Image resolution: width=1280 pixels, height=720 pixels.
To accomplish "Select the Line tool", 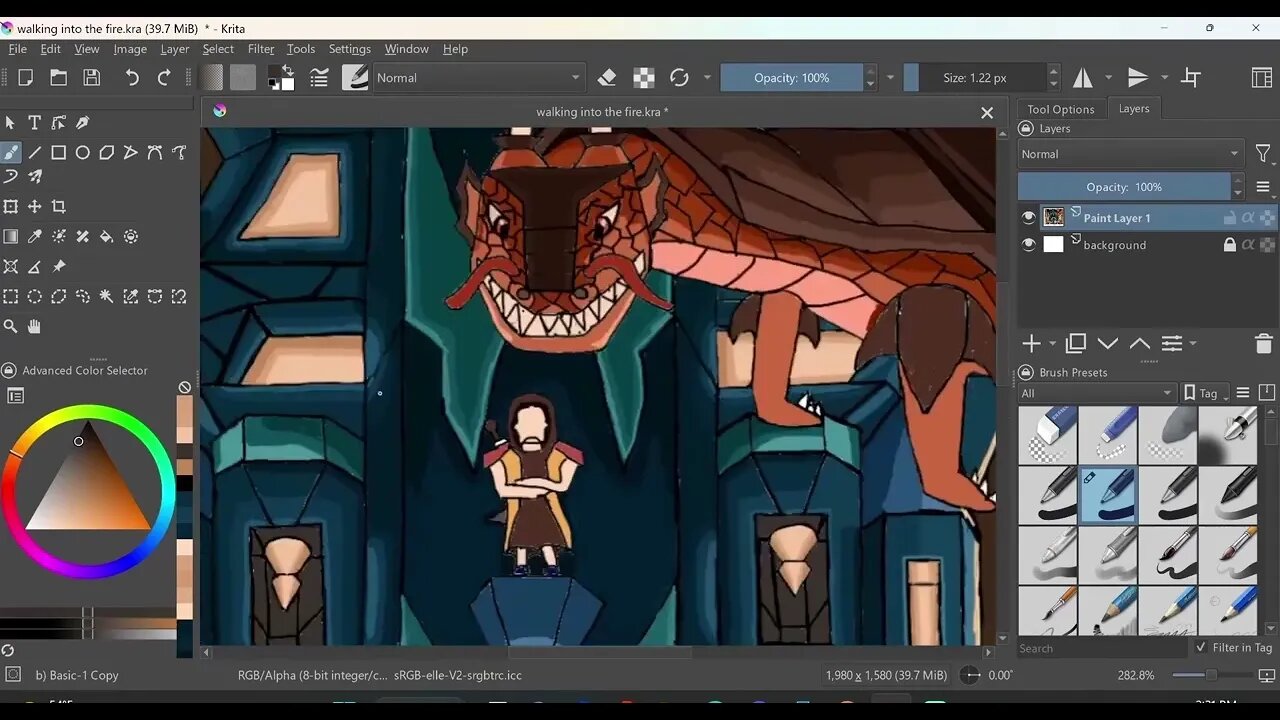I will point(35,153).
